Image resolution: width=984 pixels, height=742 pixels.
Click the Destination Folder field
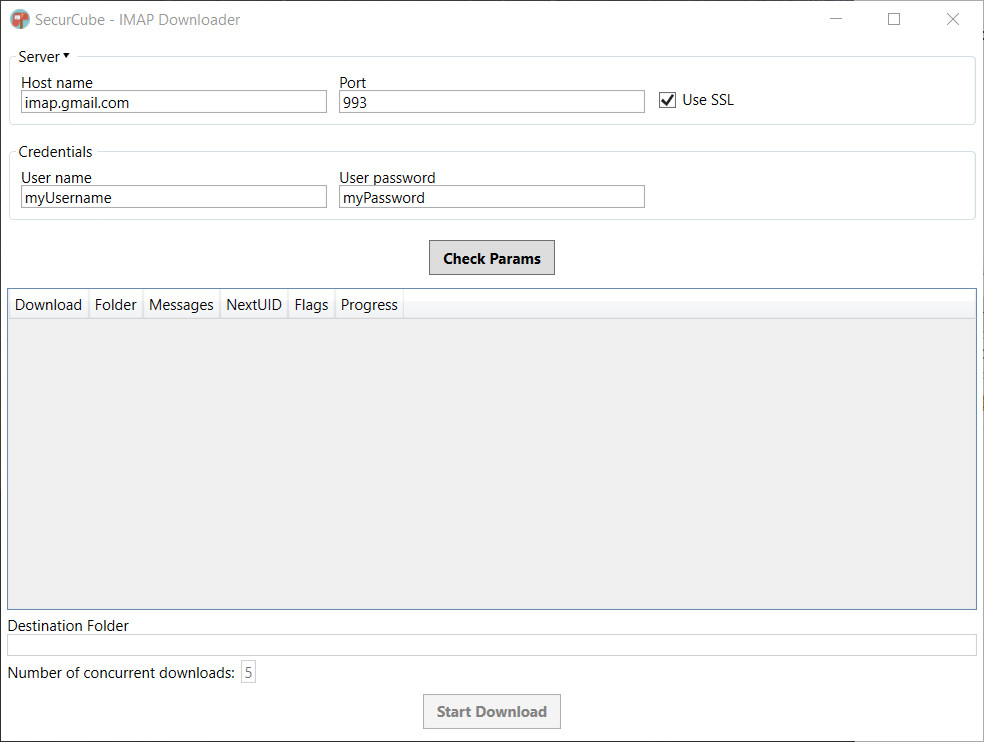point(492,645)
